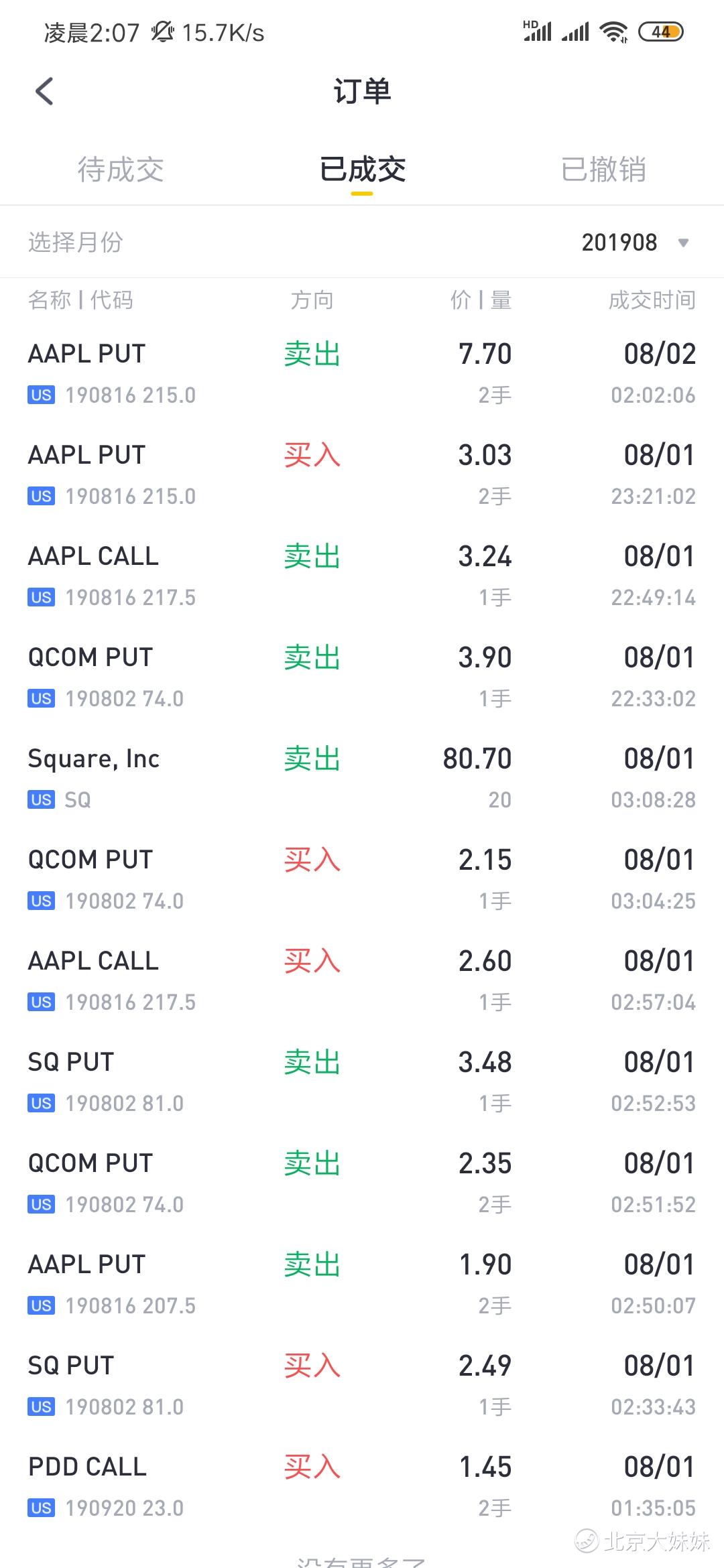This screenshot has height=1568, width=724.
Task: Switch to the 已撤销 tab
Action: point(603,170)
